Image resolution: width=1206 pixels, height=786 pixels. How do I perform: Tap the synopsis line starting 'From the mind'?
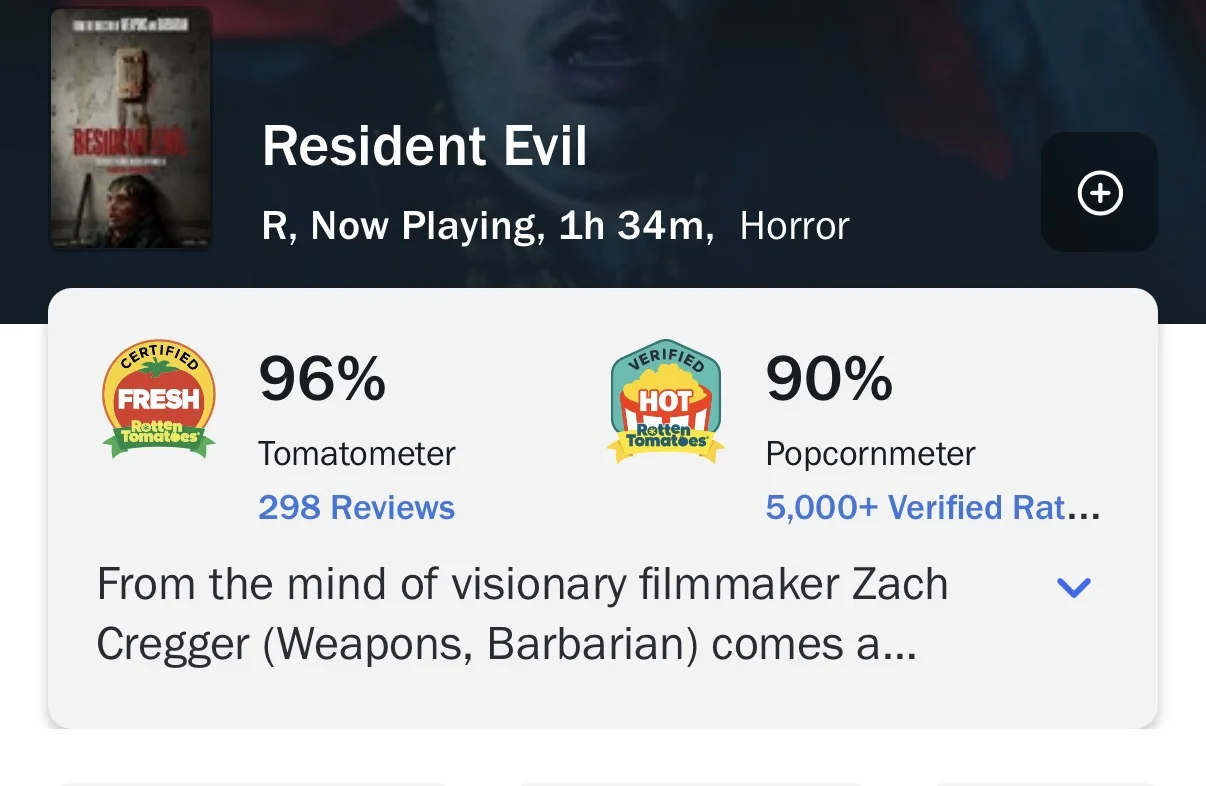tap(522, 585)
